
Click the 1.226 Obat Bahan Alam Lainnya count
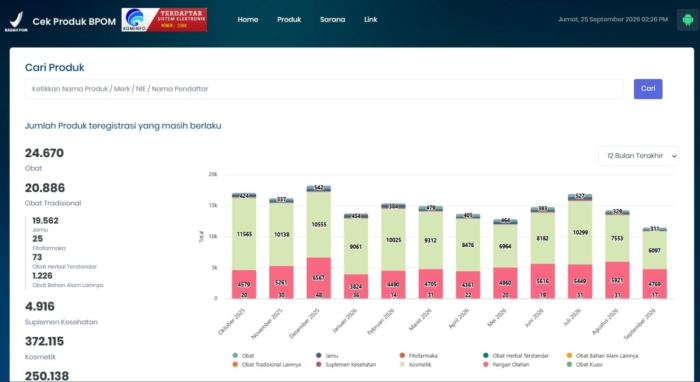coord(42,276)
